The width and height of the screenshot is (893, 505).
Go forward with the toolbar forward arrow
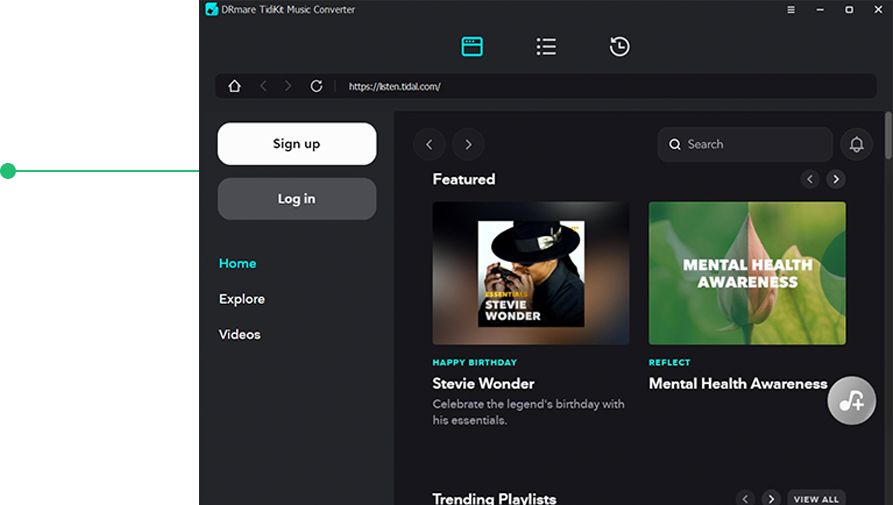click(x=288, y=86)
